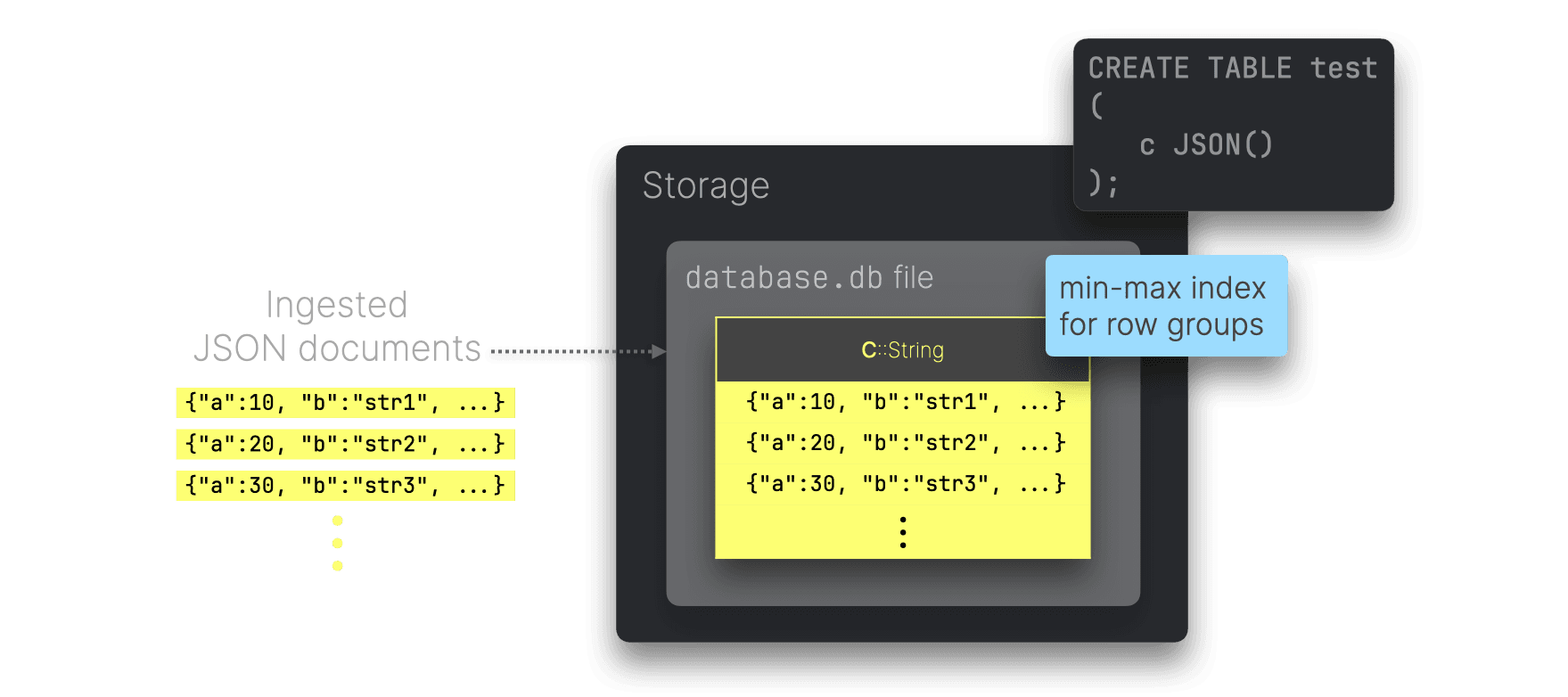Click the "Storage" heading

(x=705, y=185)
